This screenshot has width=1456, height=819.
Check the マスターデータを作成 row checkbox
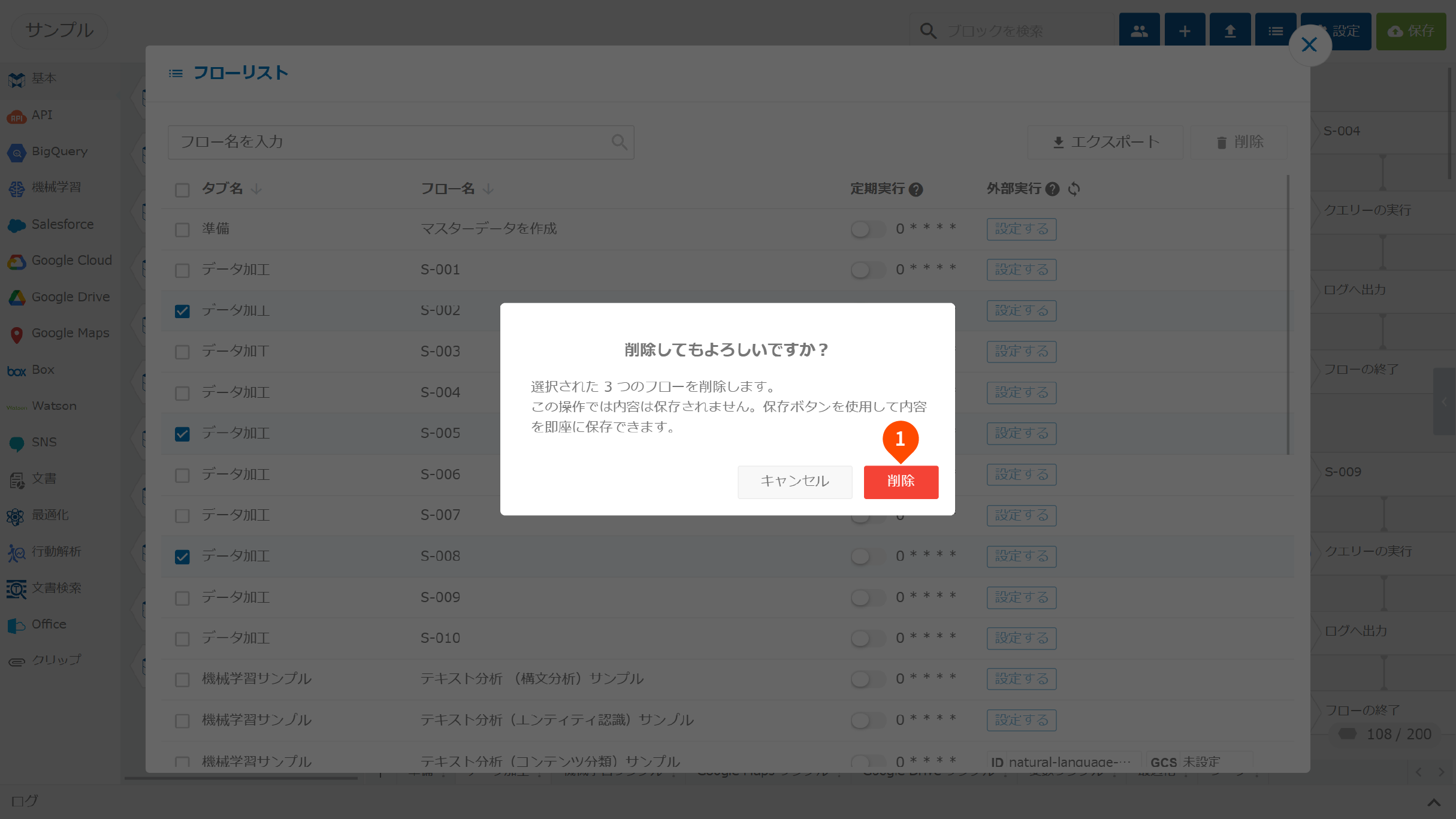pyautogui.click(x=182, y=229)
